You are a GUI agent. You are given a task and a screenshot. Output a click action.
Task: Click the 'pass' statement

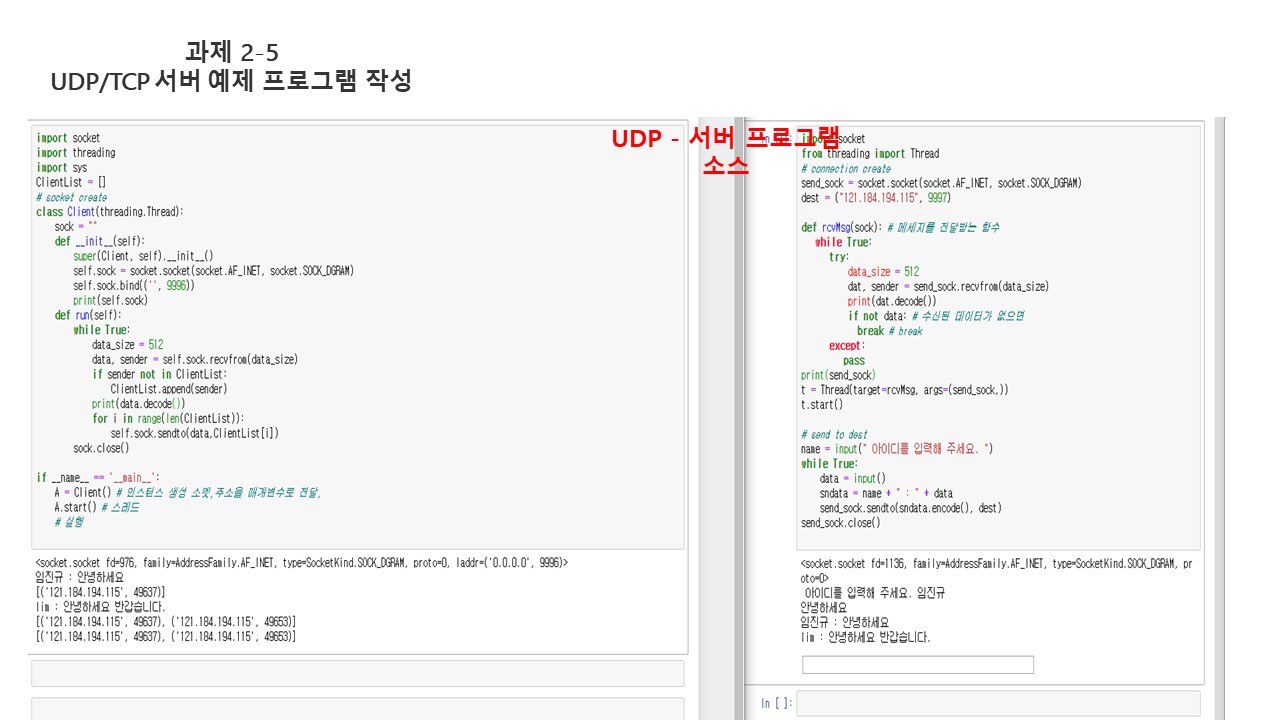coord(854,361)
